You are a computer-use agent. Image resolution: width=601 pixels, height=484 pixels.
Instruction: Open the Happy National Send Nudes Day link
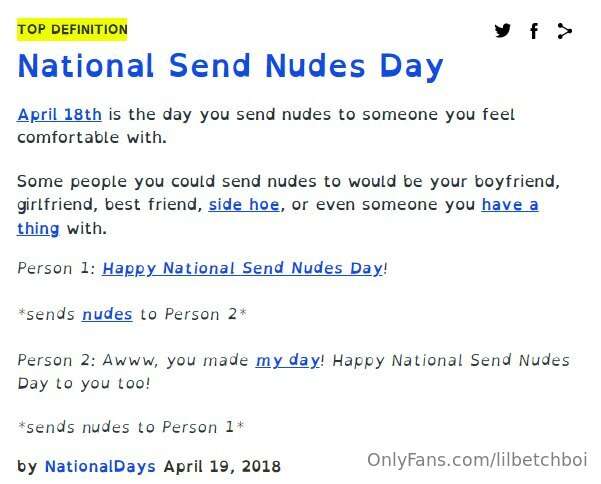click(x=242, y=268)
